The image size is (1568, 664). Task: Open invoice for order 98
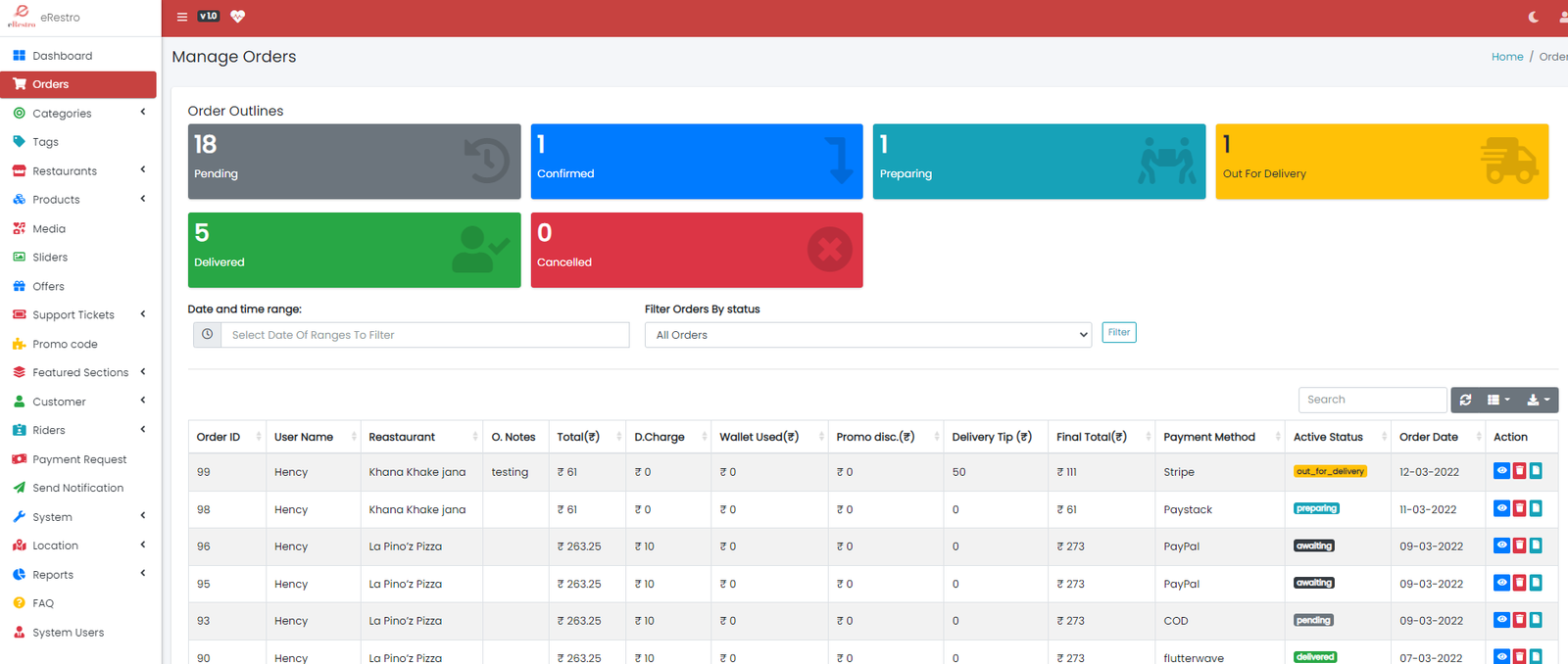1536,508
